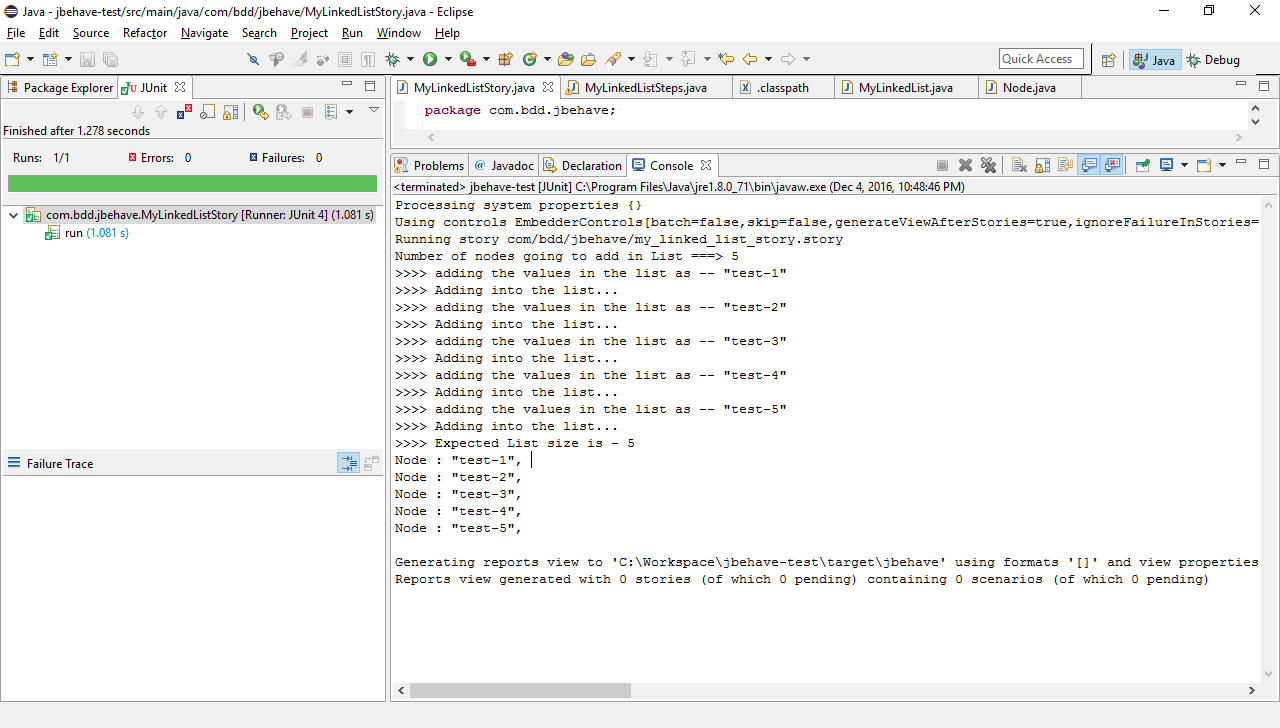This screenshot has width=1280, height=728.
Task: Remove all terminated launches in Console
Action: click(x=988, y=166)
